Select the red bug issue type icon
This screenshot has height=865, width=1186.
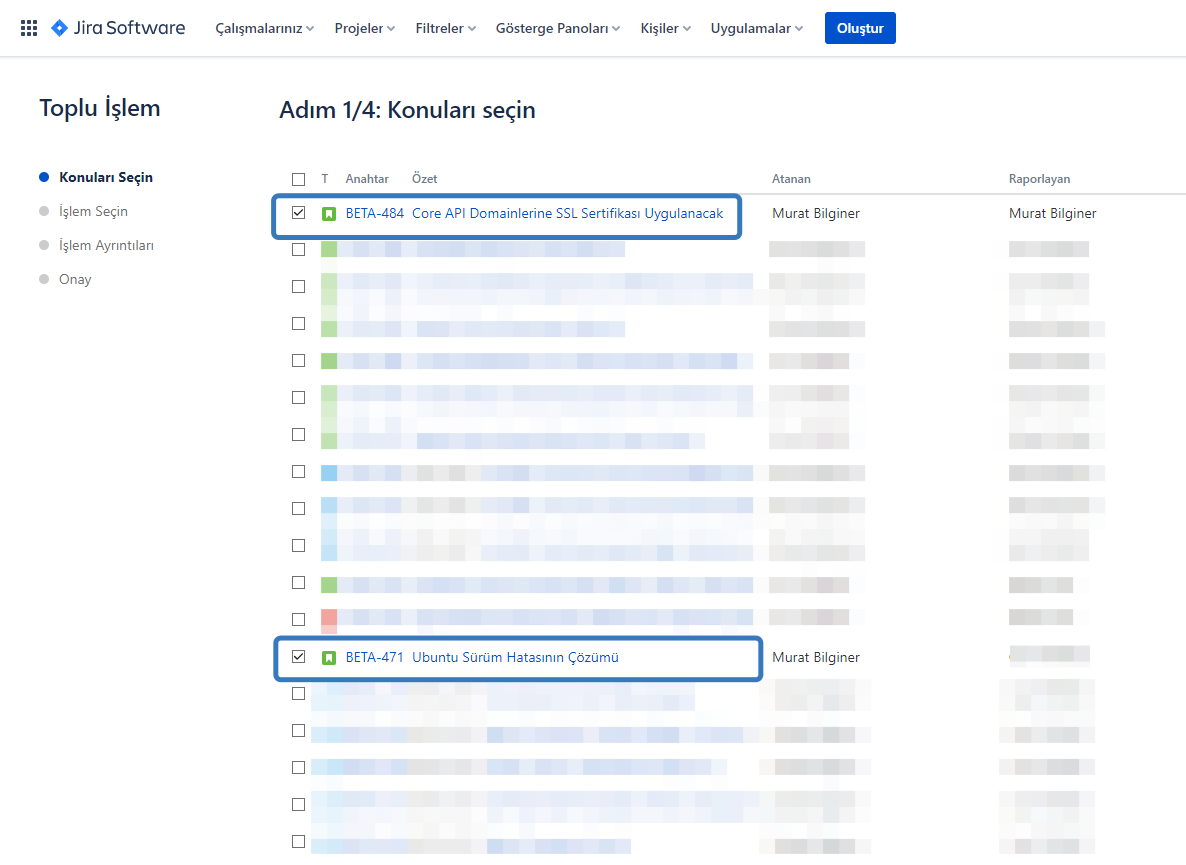(330, 618)
